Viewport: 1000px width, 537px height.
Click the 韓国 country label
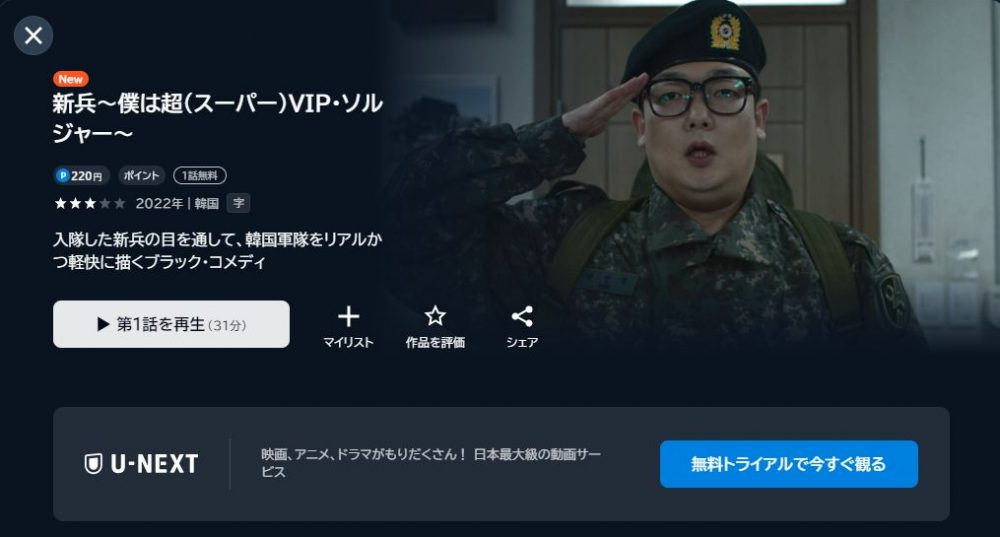pos(207,203)
